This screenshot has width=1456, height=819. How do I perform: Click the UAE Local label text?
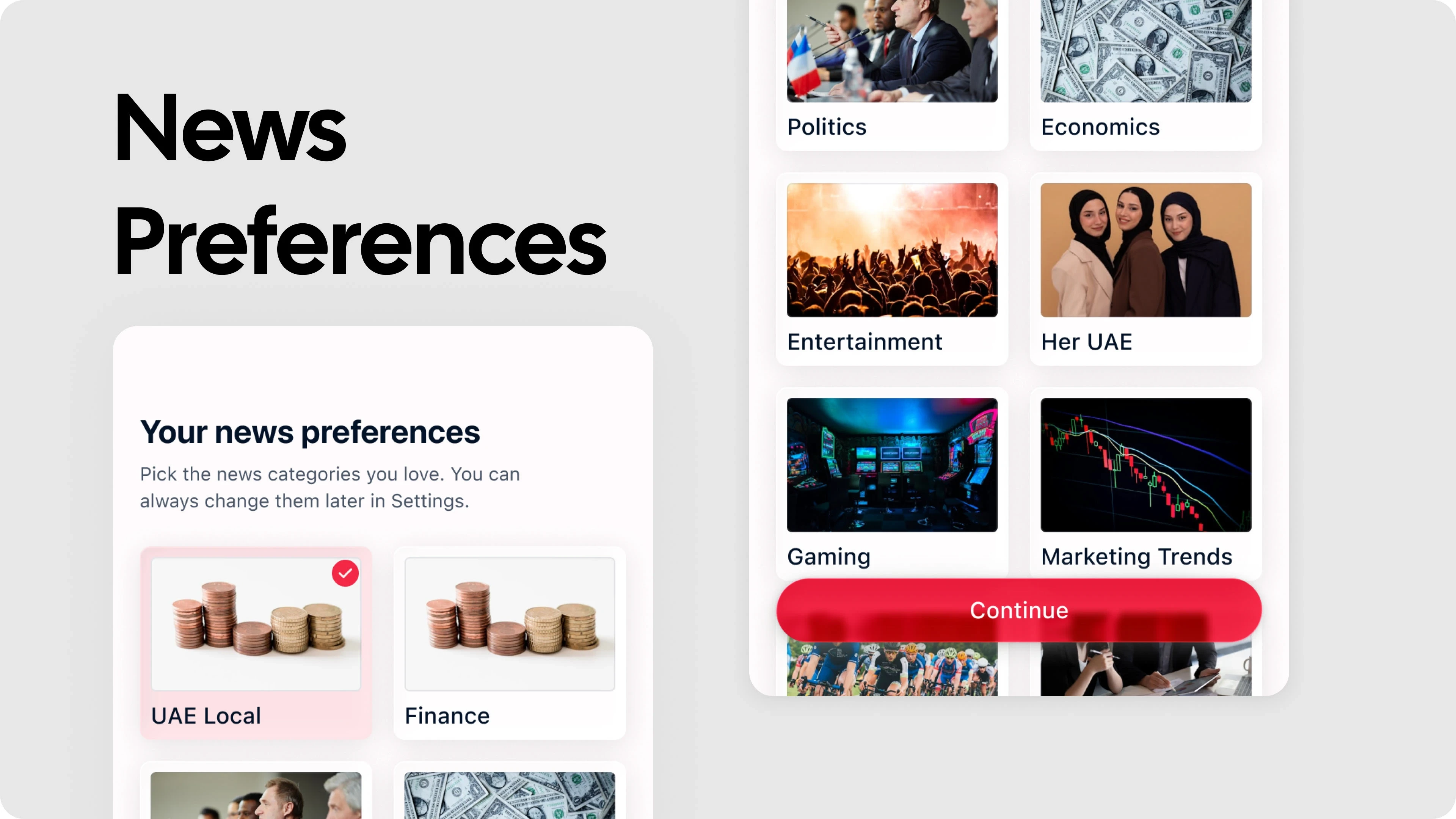pyautogui.click(x=206, y=715)
